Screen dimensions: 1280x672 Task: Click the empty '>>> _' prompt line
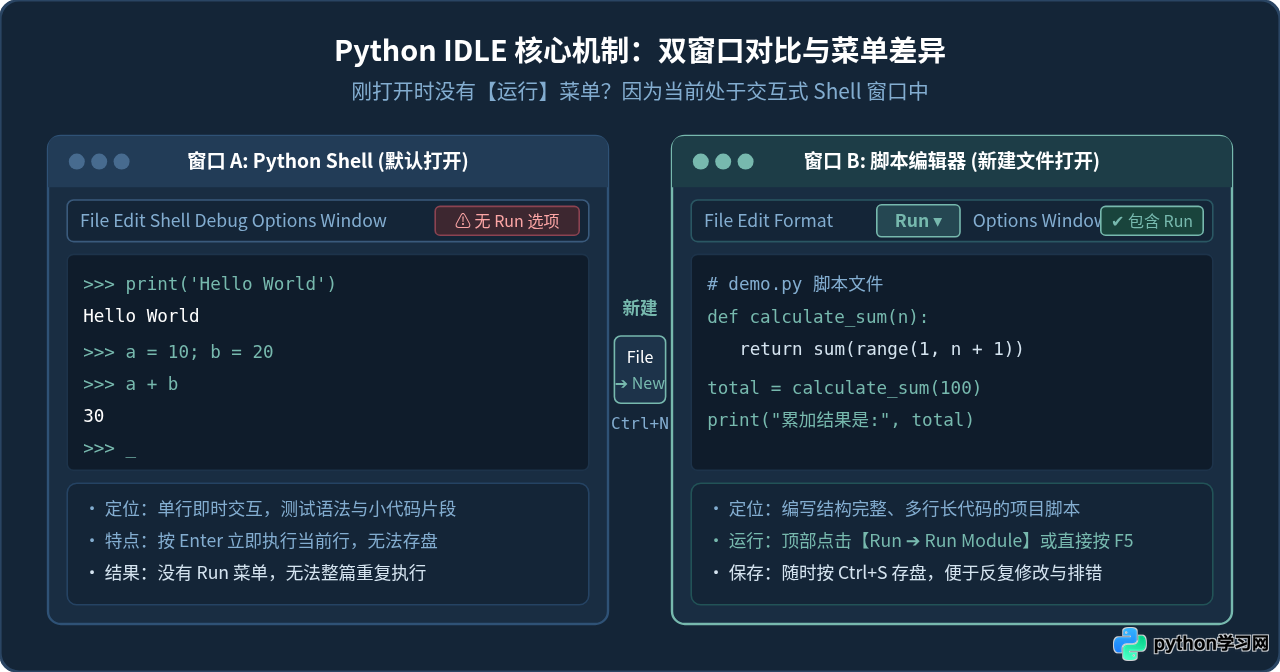coord(109,448)
